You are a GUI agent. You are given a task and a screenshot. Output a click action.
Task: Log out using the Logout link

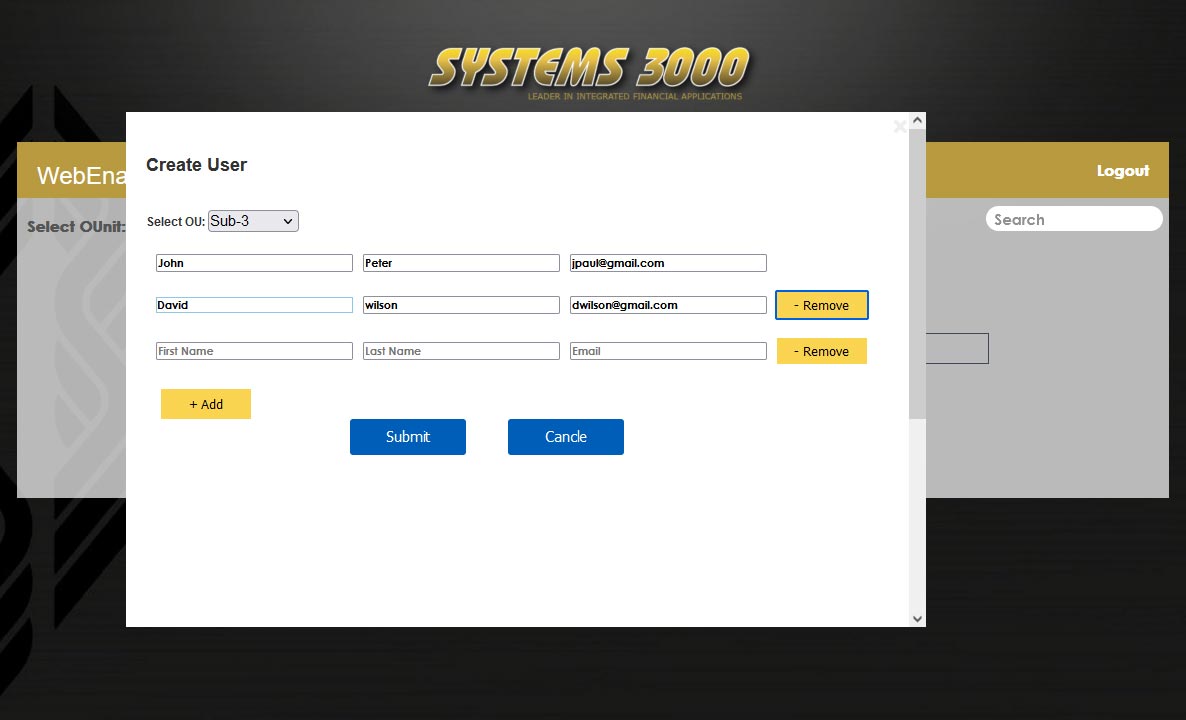point(1122,171)
